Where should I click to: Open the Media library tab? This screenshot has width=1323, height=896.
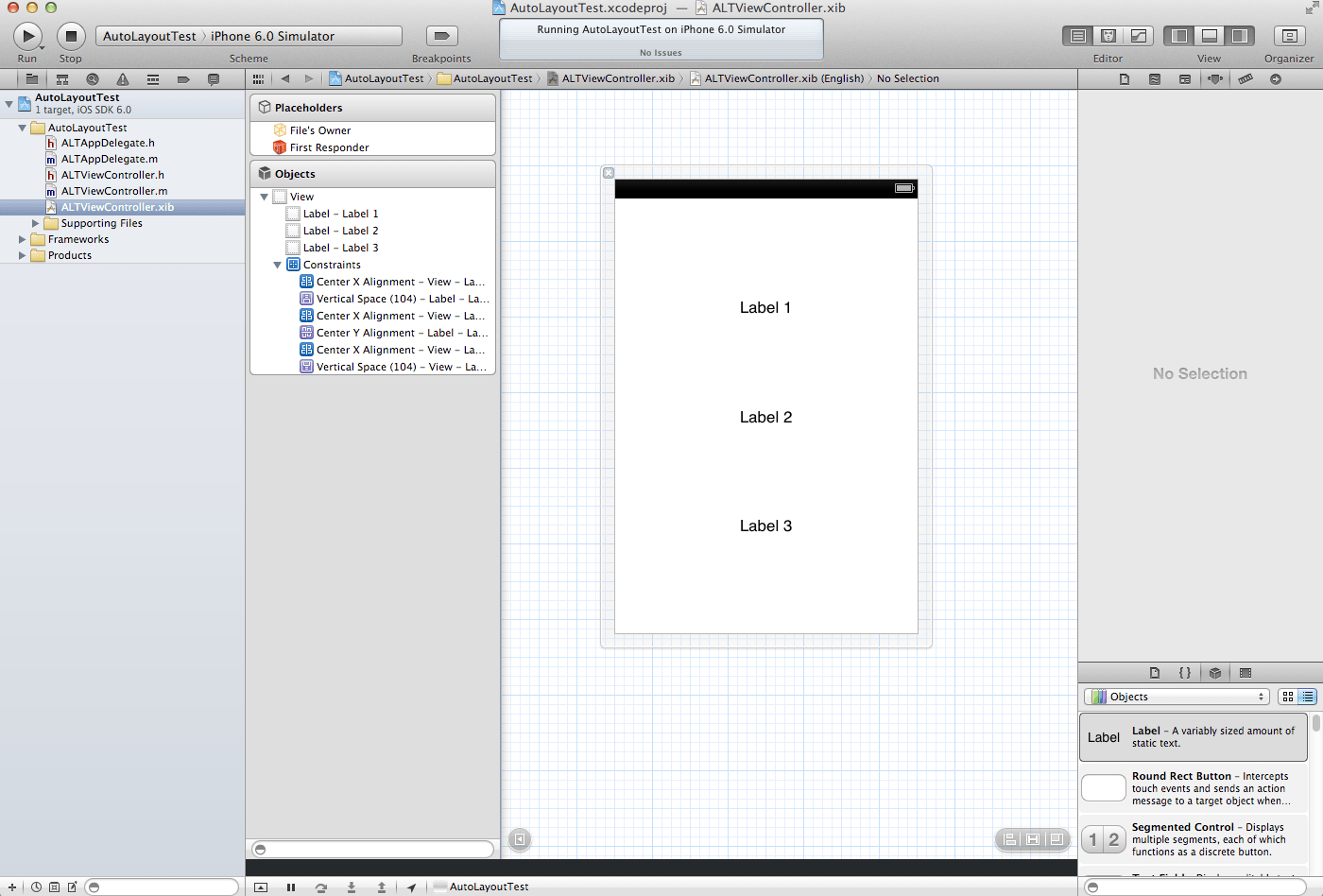pos(1246,673)
